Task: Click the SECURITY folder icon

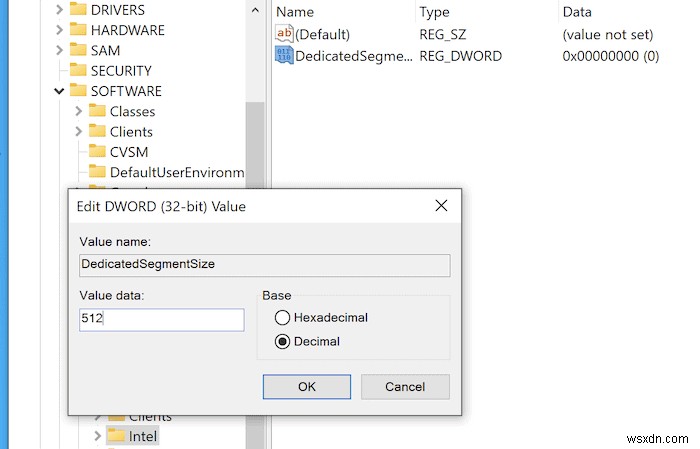Action: tap(78, 71)
